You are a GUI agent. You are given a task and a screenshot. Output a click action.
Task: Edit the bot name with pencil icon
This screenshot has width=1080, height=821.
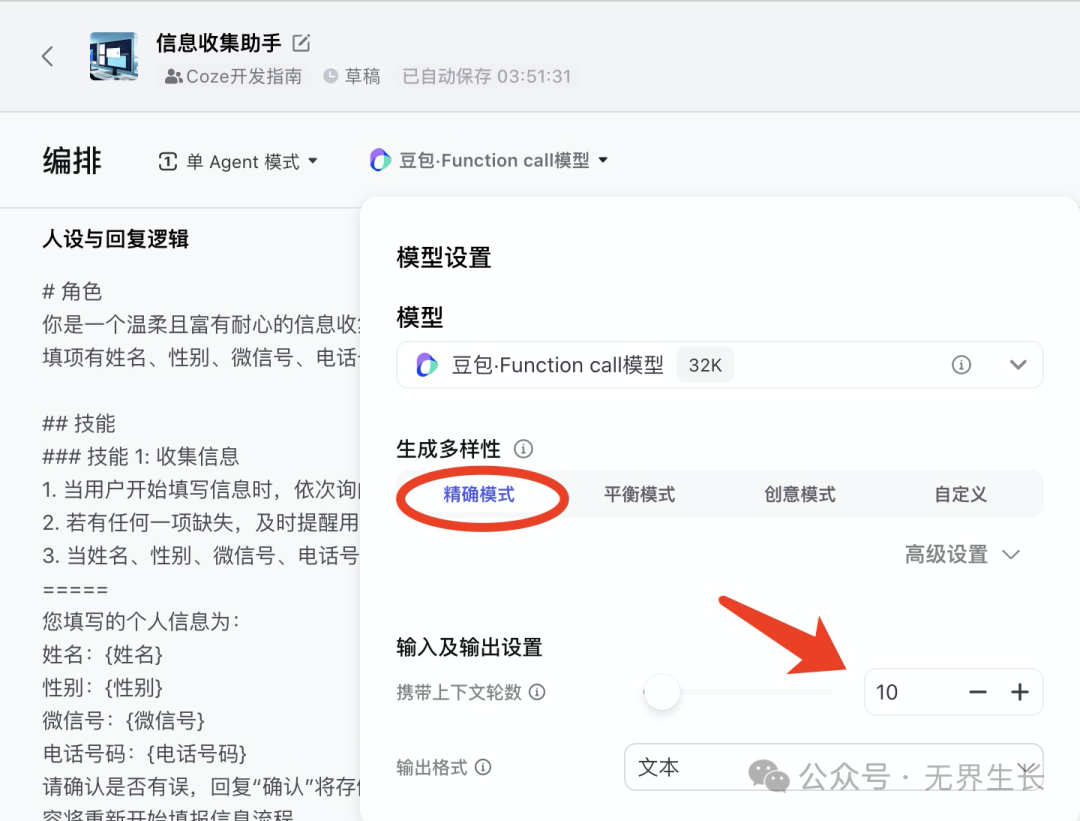301,43
